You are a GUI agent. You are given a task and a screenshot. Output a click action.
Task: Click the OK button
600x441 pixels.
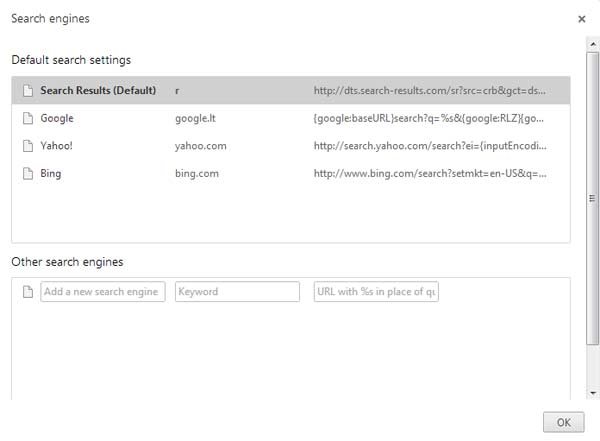(564, 422)
